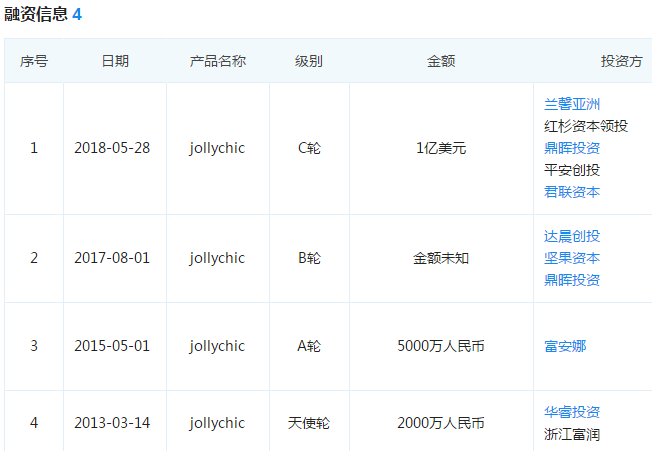Screen dimensions: 652x451
Task: Open the 兰馨亚洲 investor link
Action: [x=572, y=104]
